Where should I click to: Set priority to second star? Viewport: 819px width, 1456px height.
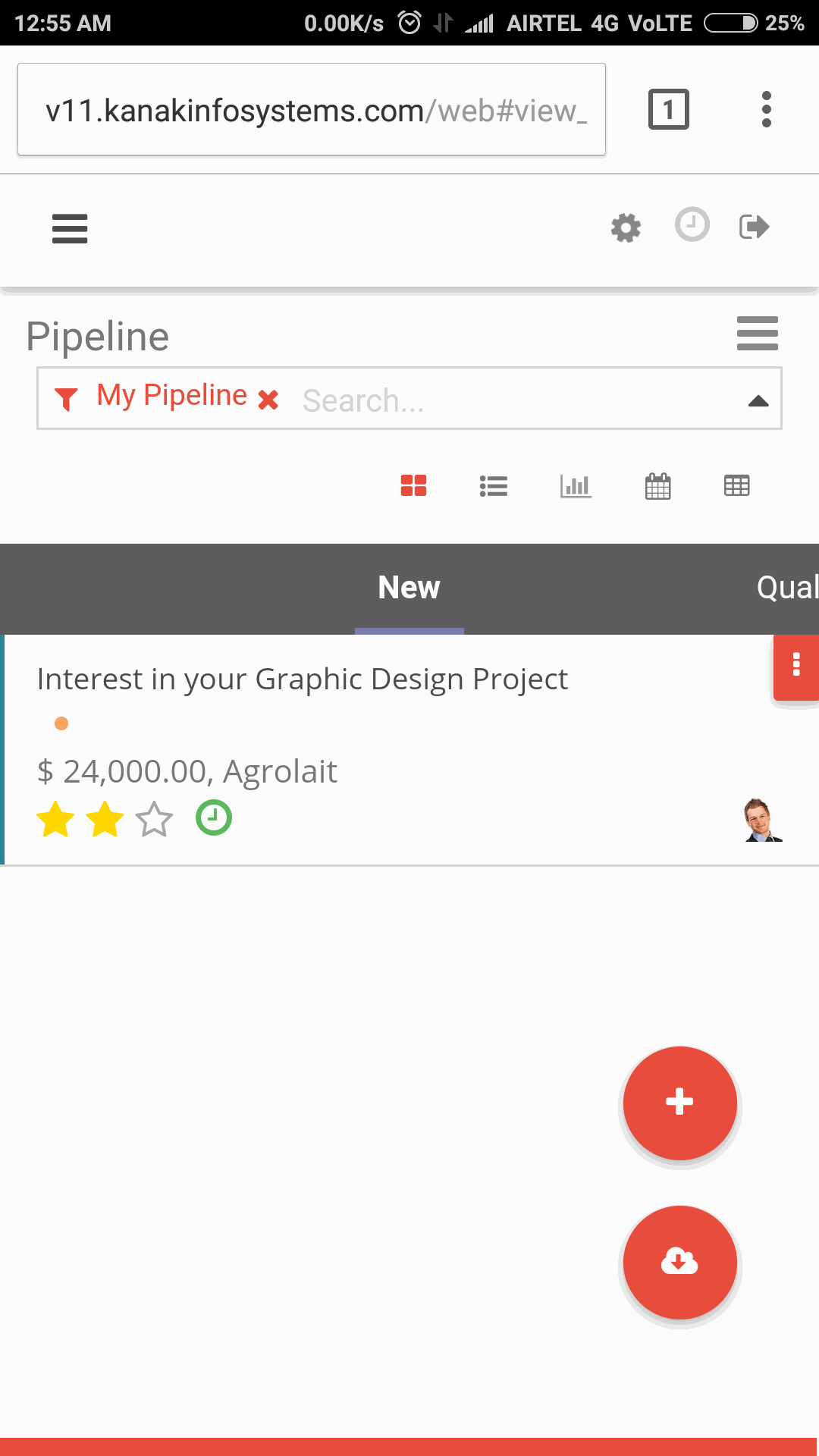click(x=105, y=820)
